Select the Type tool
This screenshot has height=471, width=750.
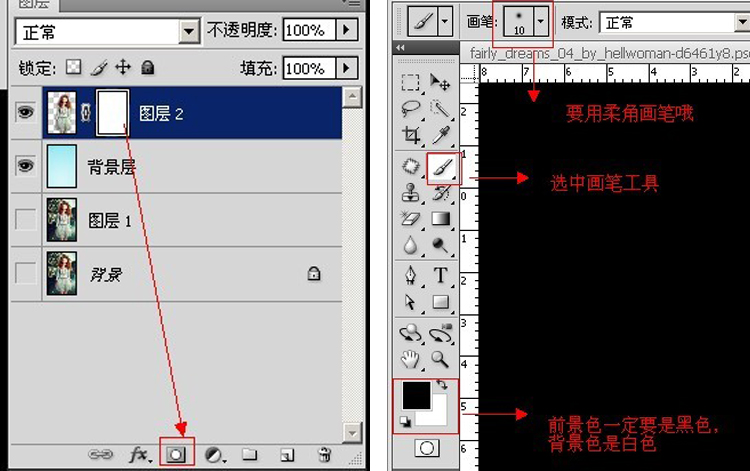point(440,276)
